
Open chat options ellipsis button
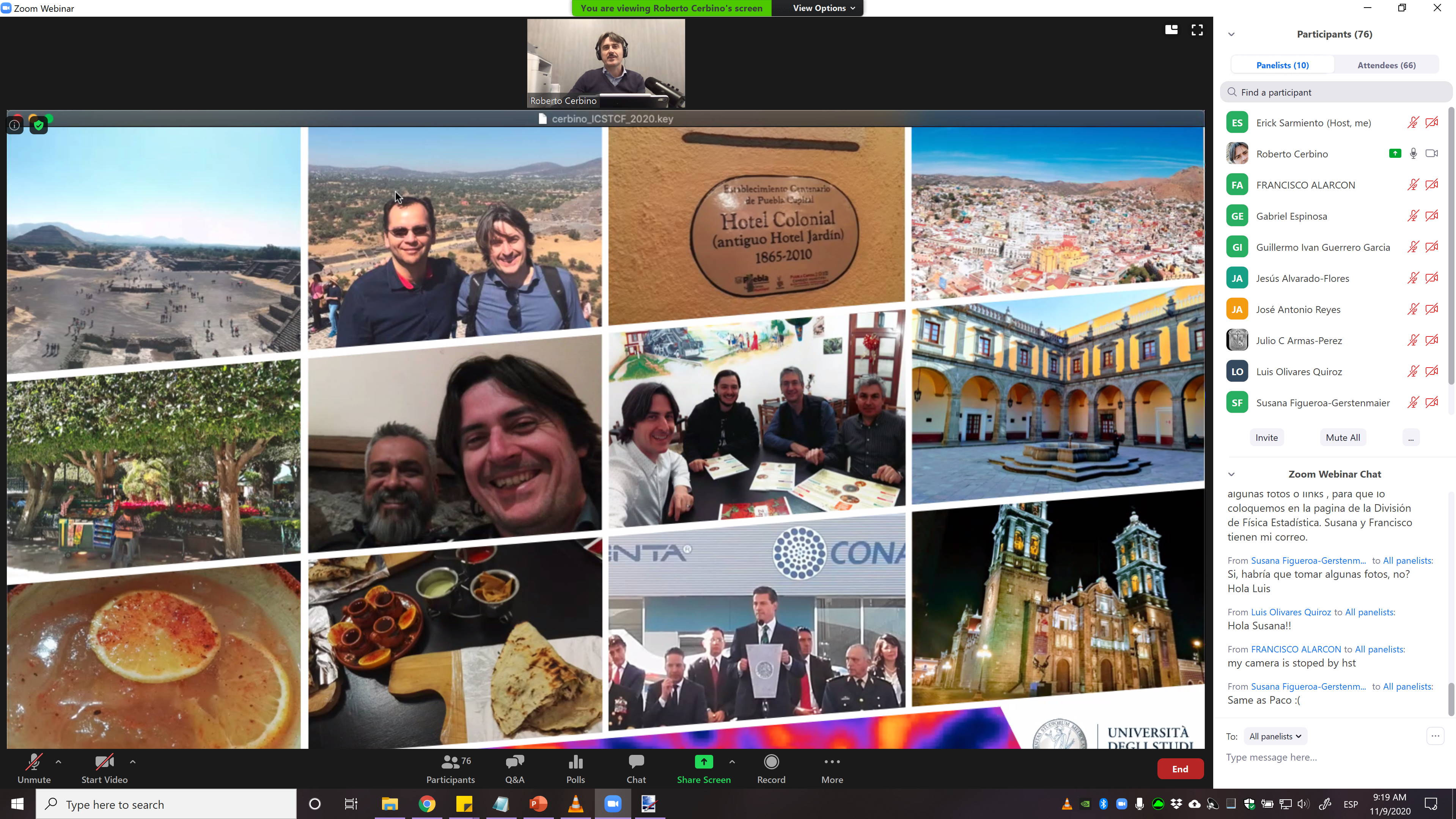1435,736
